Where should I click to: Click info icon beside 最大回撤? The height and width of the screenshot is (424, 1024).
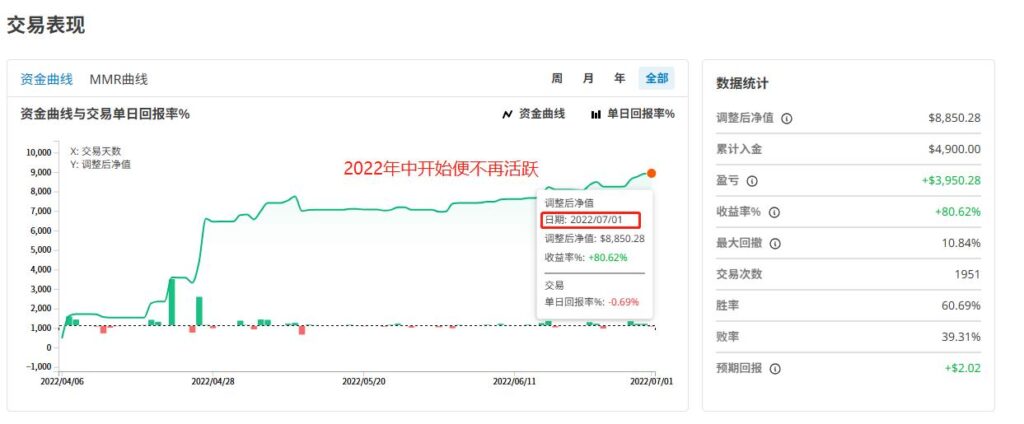click(x=774, y=244)
